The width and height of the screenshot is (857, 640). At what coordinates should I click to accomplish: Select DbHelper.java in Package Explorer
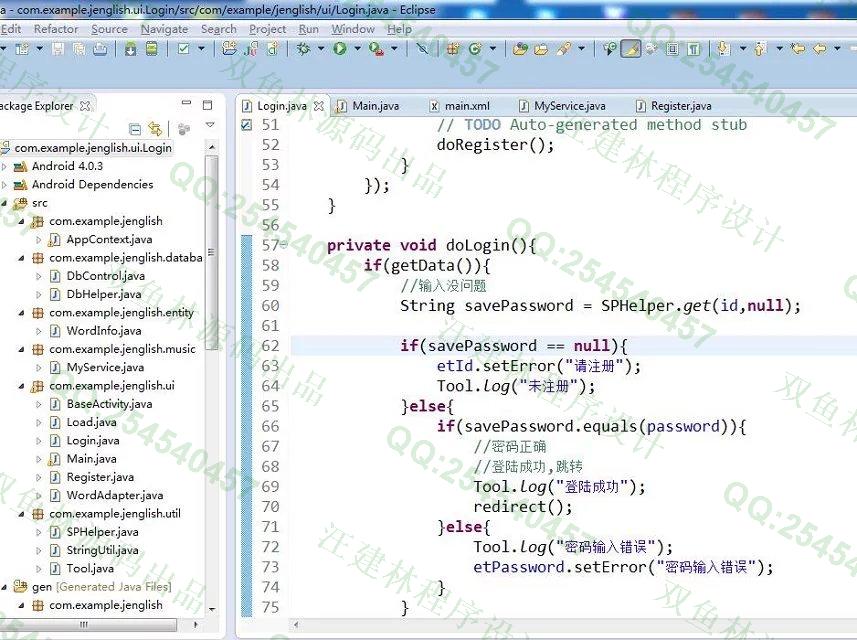click(x=104, y=295)
